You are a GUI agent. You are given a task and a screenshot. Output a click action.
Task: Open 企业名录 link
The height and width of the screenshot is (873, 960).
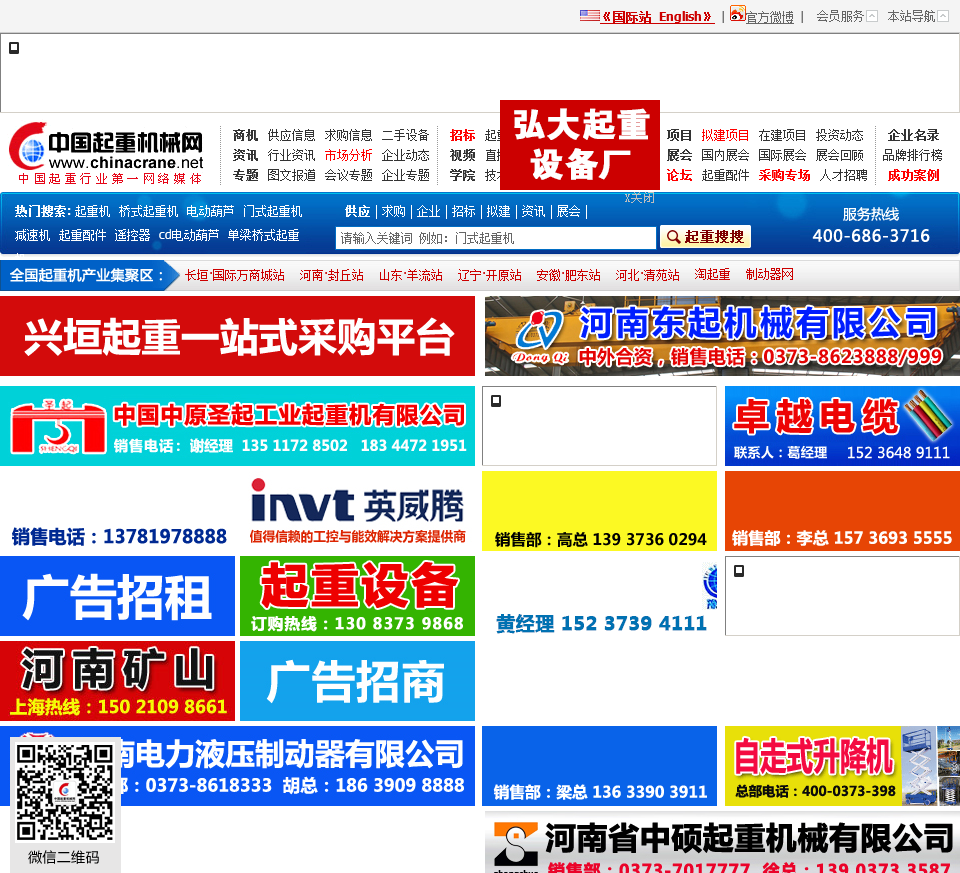[x=913, y=135]
